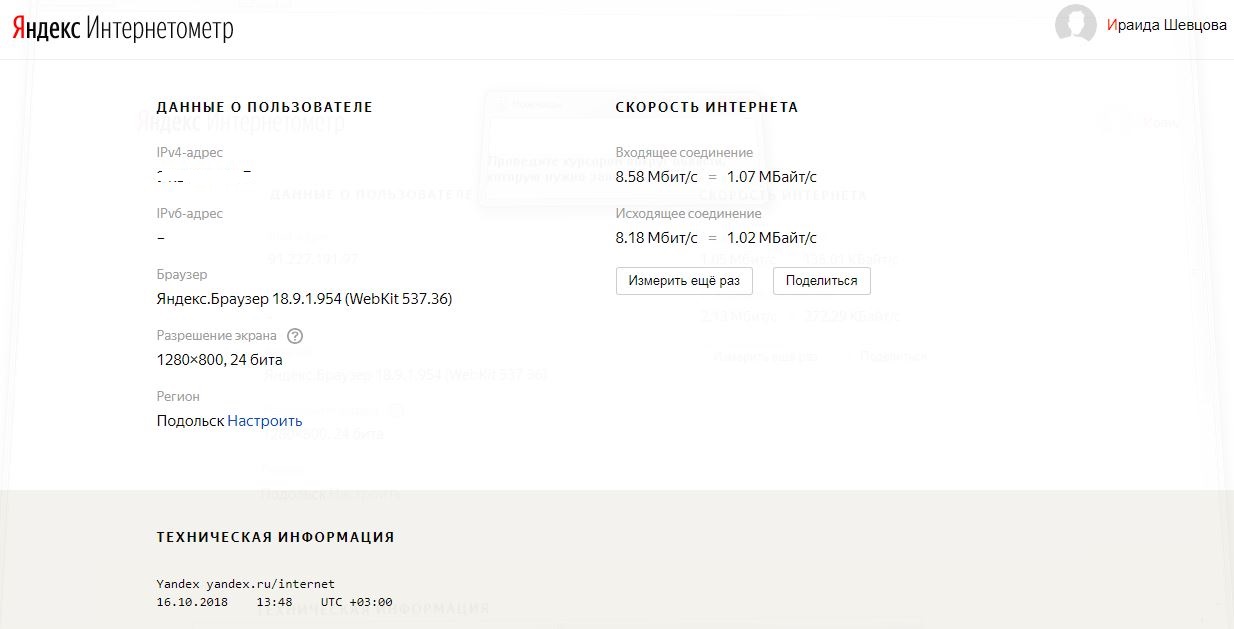The height and width of the screenshot is (629, 1234).
Task: Click the Яндекс logo
Action: 46,29
